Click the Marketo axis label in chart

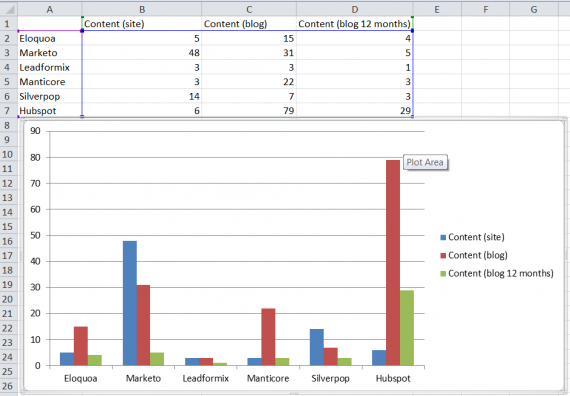tap(143, 379)
